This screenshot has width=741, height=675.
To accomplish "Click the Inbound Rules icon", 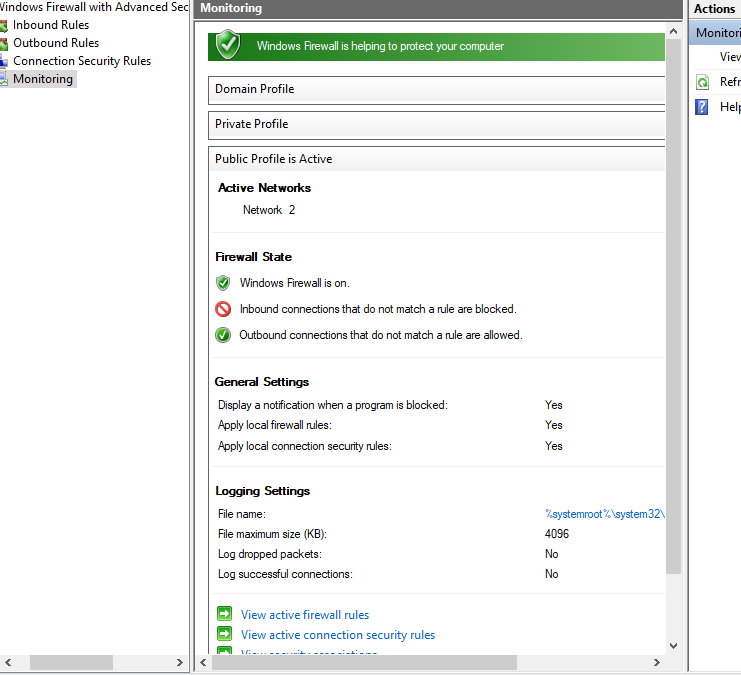I will [x=4, y=26].
